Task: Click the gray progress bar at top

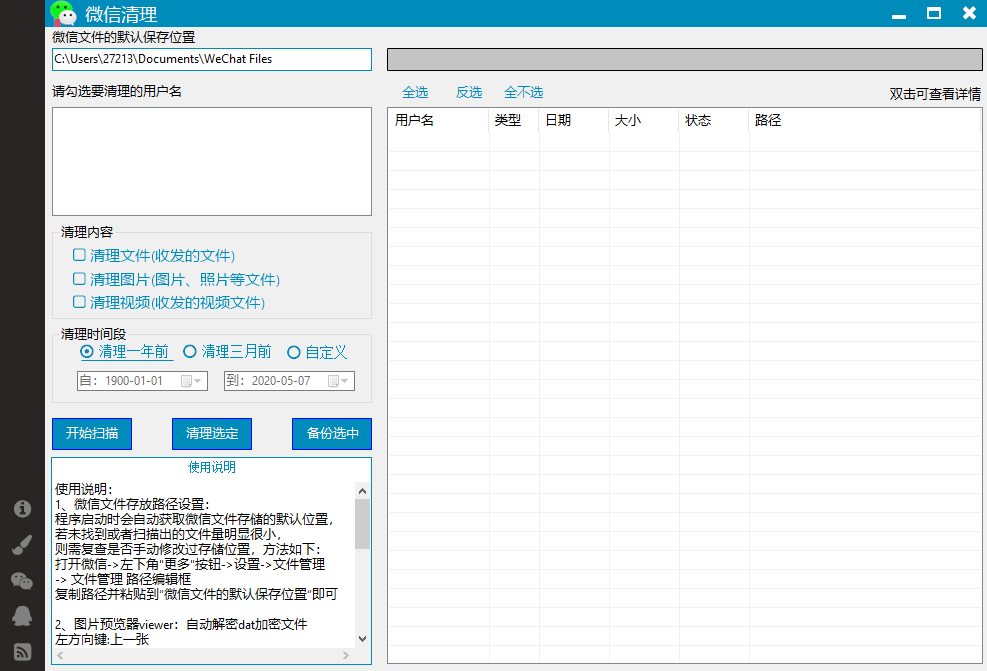Action: [x=685, y=59]
